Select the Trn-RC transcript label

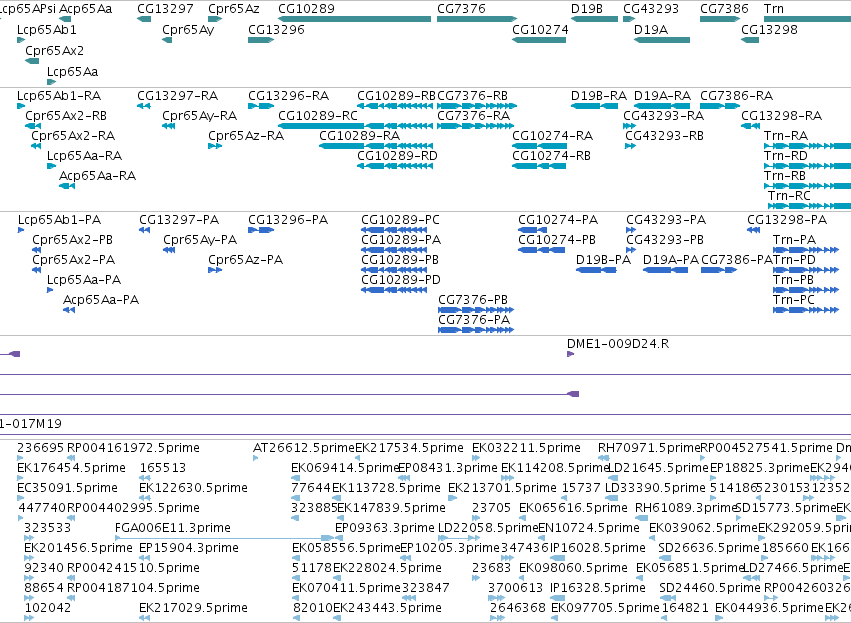coord(789,195)
